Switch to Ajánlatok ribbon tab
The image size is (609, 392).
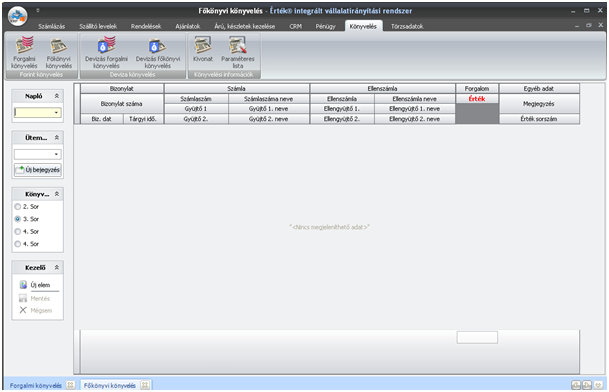pos(188,26)
